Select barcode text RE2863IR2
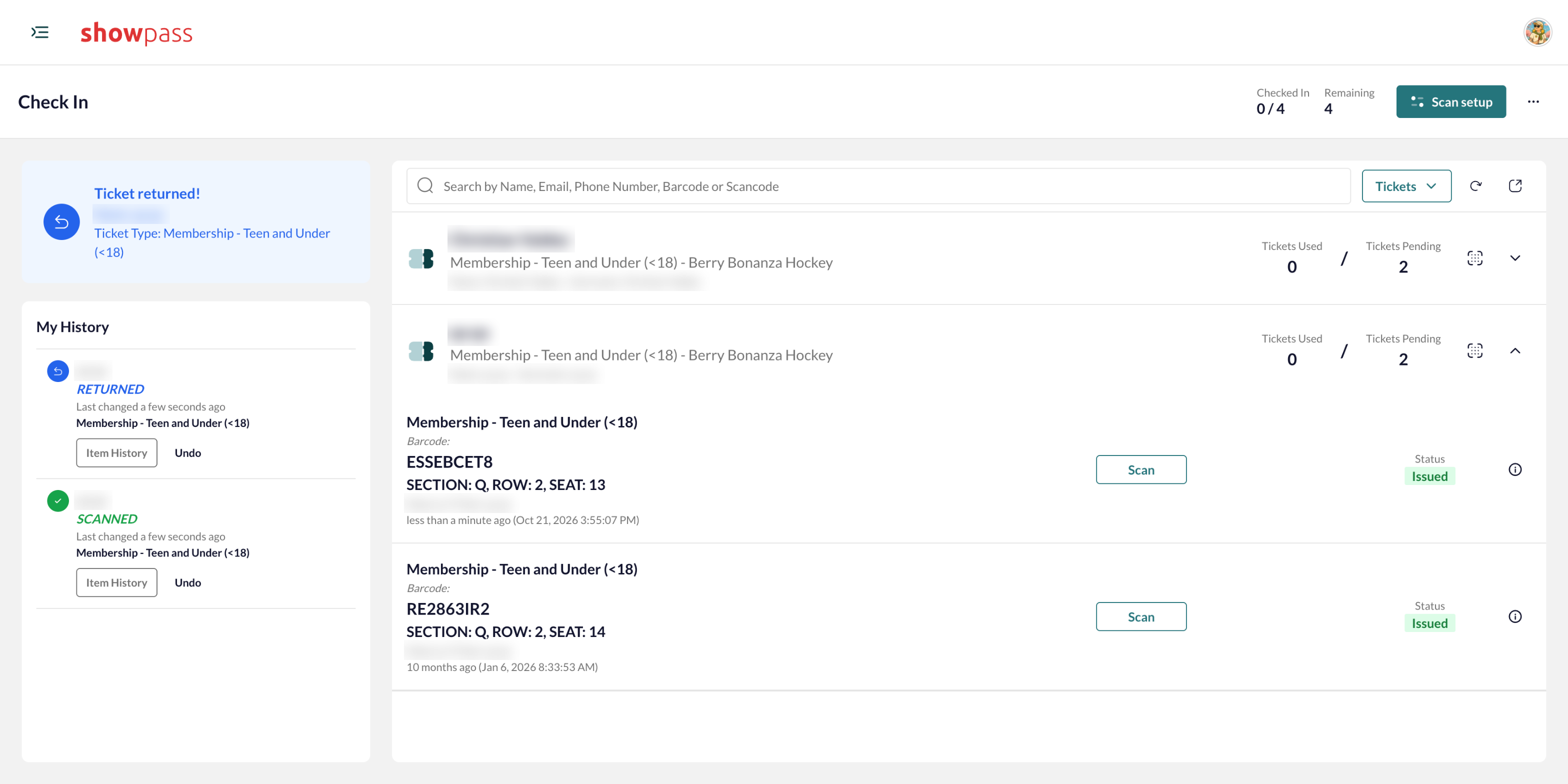1568x784 pixels. point(447,608)
